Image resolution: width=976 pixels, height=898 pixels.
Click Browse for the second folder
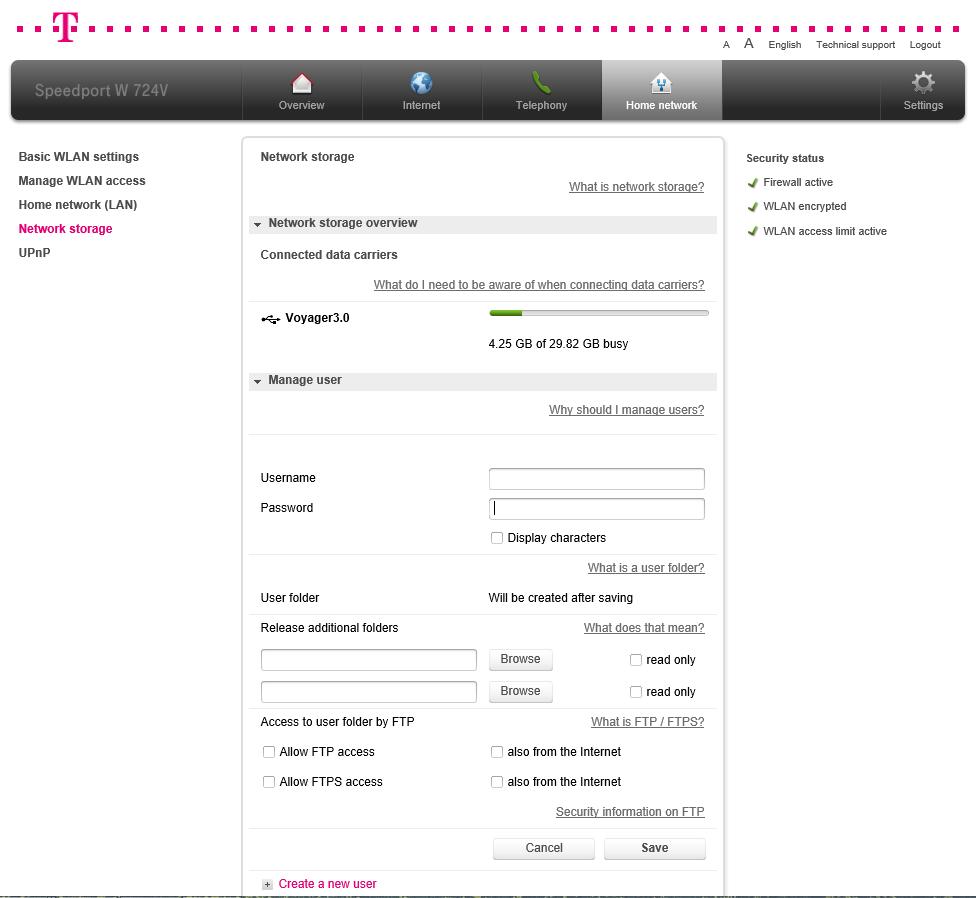(x=520, y=691)
